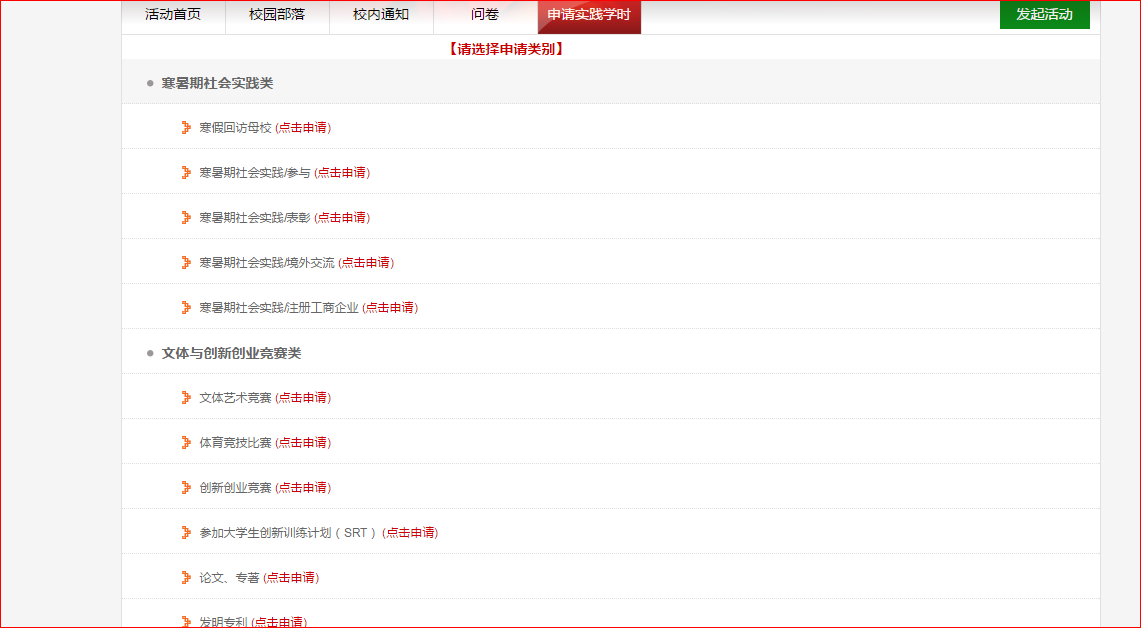Viewport: 1141px width, 628px height.
Task: Click the 参加大学生创新训练计划（SRT） item text
Action: click(x=289, y=533)
